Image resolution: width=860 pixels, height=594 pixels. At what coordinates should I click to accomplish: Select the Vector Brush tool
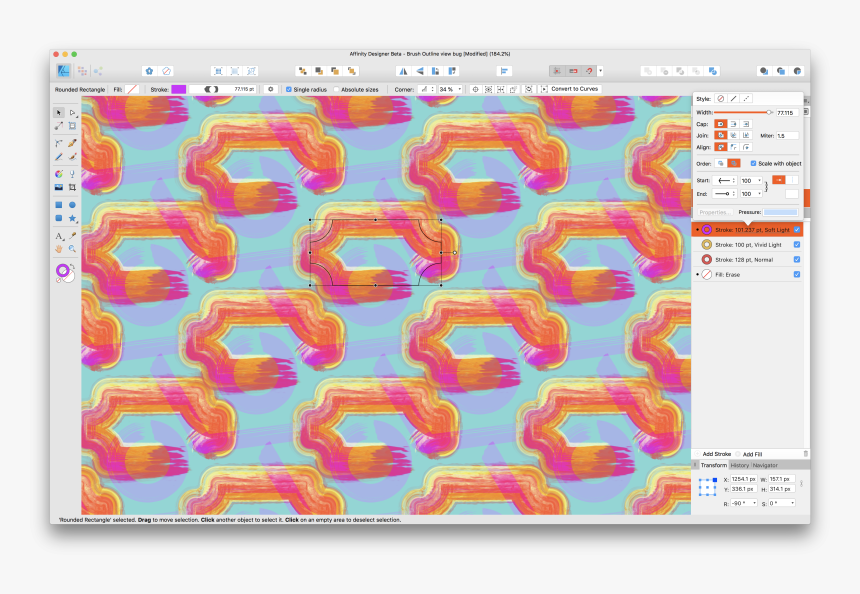pyautogui.click(x=72, y=157)
